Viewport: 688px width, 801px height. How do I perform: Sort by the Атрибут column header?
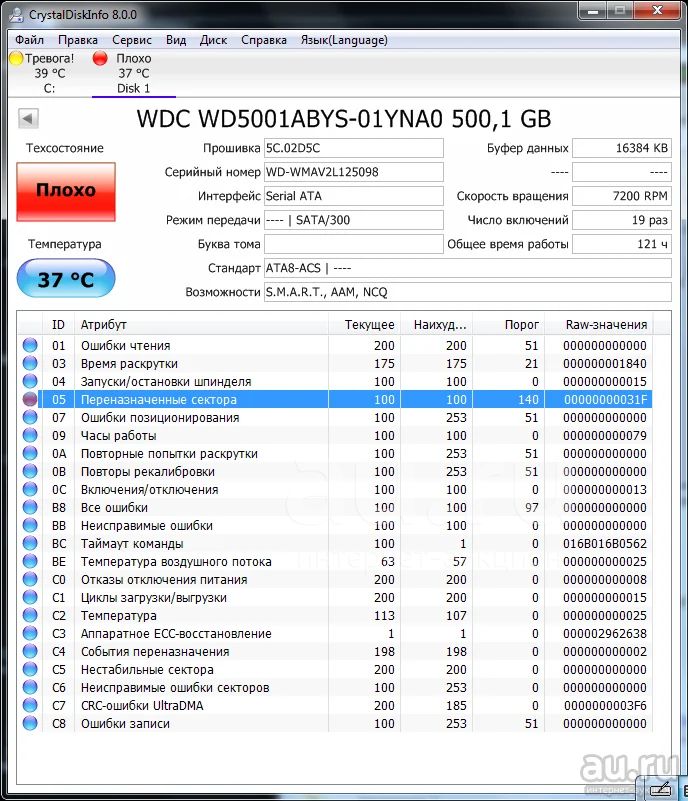coord(201,324)
